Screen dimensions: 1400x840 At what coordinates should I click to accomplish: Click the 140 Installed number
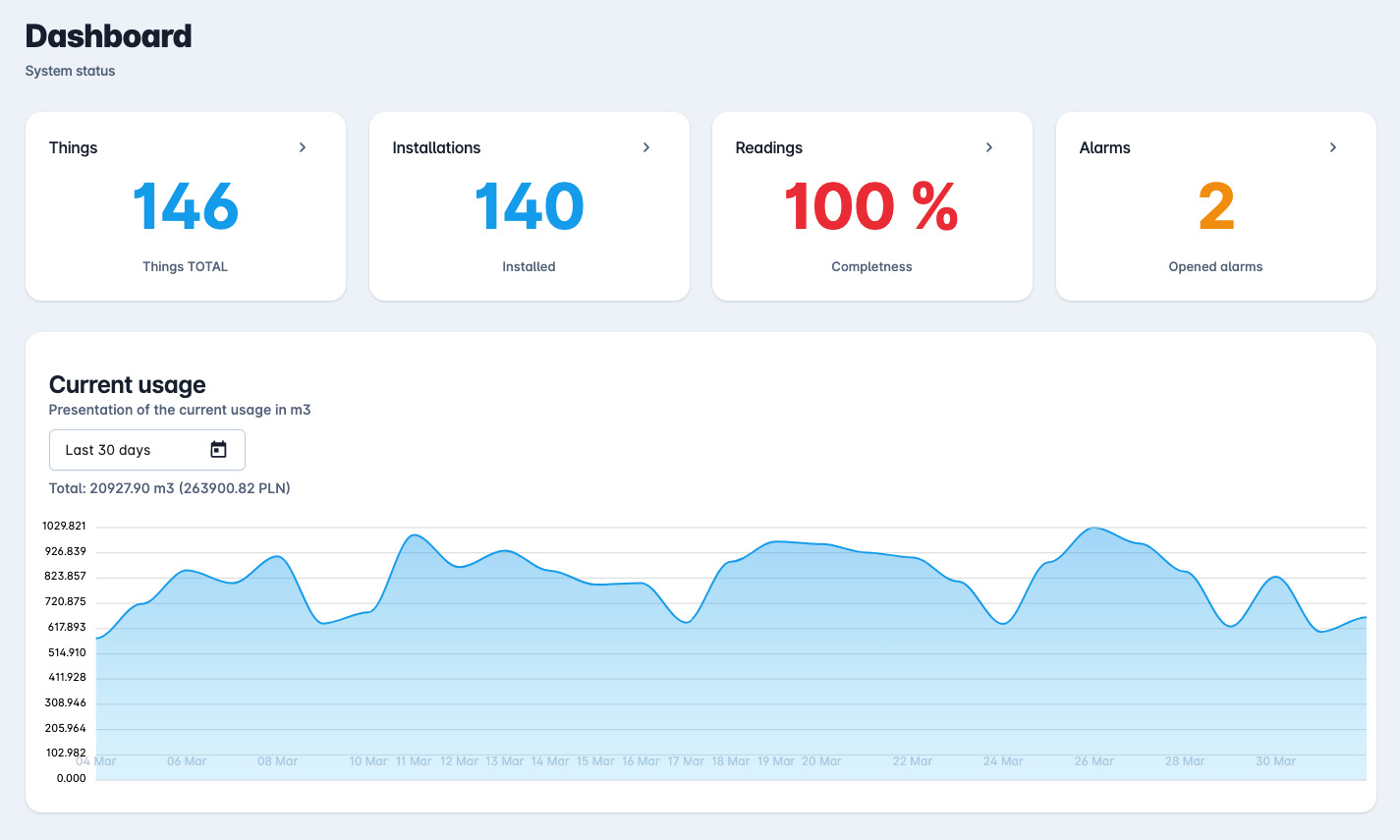529,207
